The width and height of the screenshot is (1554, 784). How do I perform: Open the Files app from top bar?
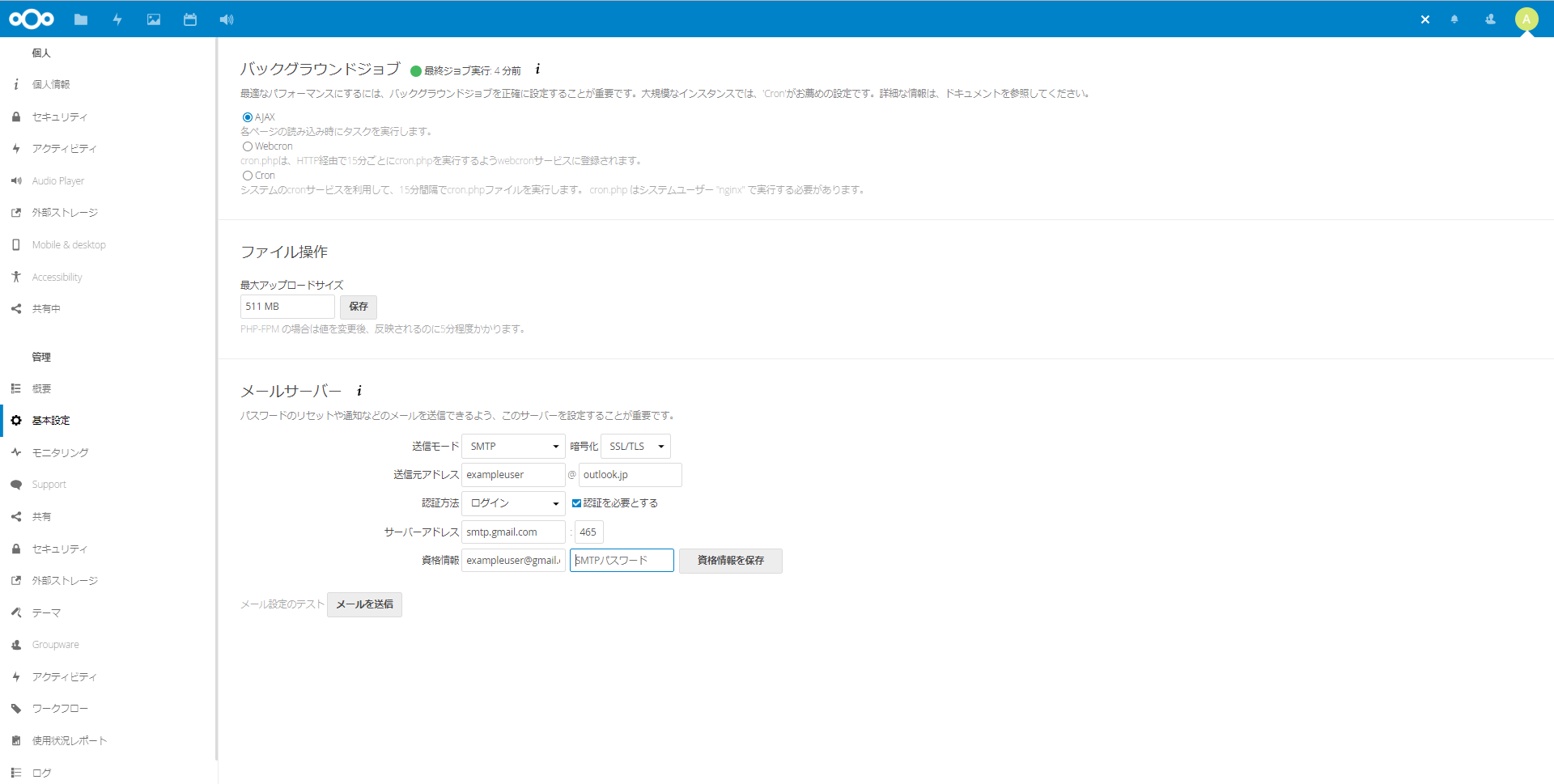pos(80,19)
